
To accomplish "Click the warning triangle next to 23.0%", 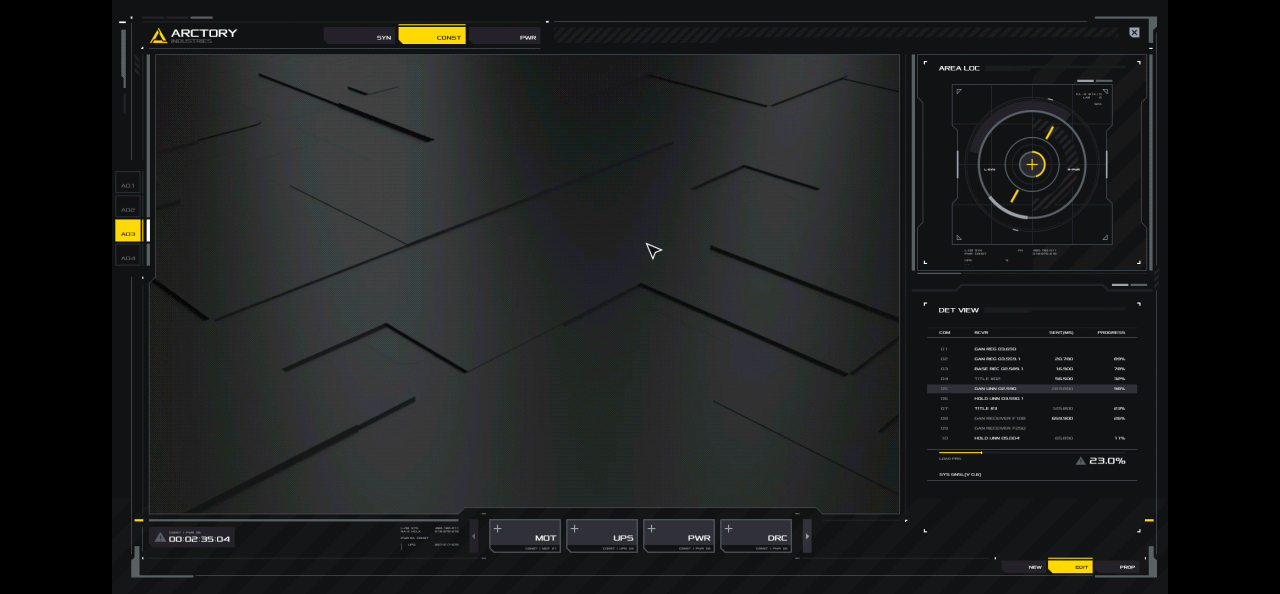I will click(x=1081, y=461).
